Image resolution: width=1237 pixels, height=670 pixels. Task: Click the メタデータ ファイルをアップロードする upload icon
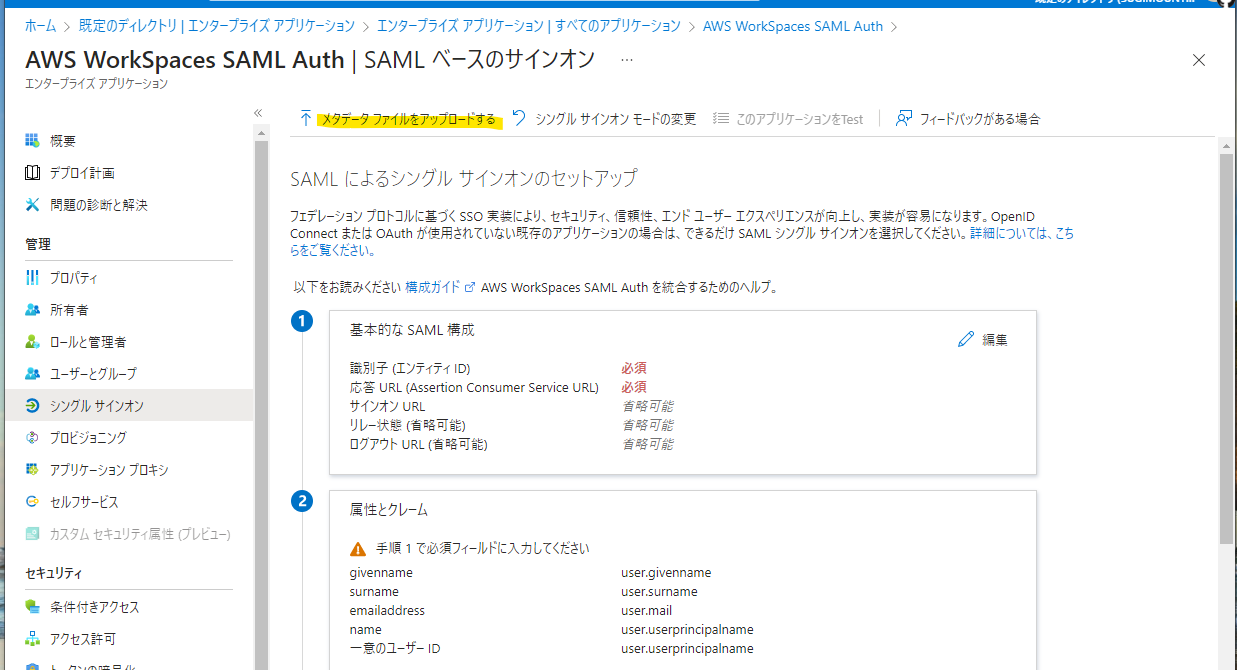pos(305,117)
